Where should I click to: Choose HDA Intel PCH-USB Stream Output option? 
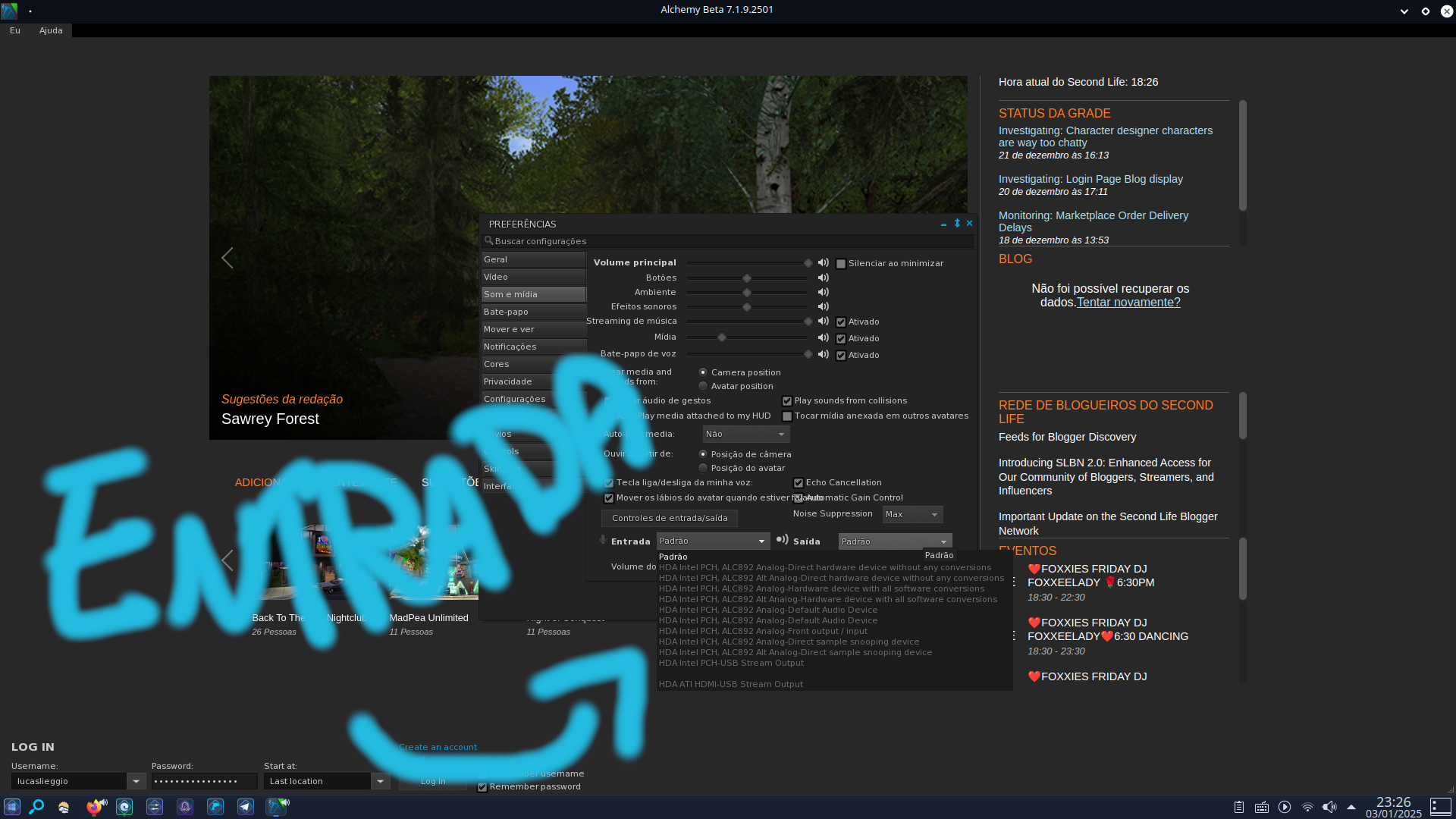tap(834, 663)
